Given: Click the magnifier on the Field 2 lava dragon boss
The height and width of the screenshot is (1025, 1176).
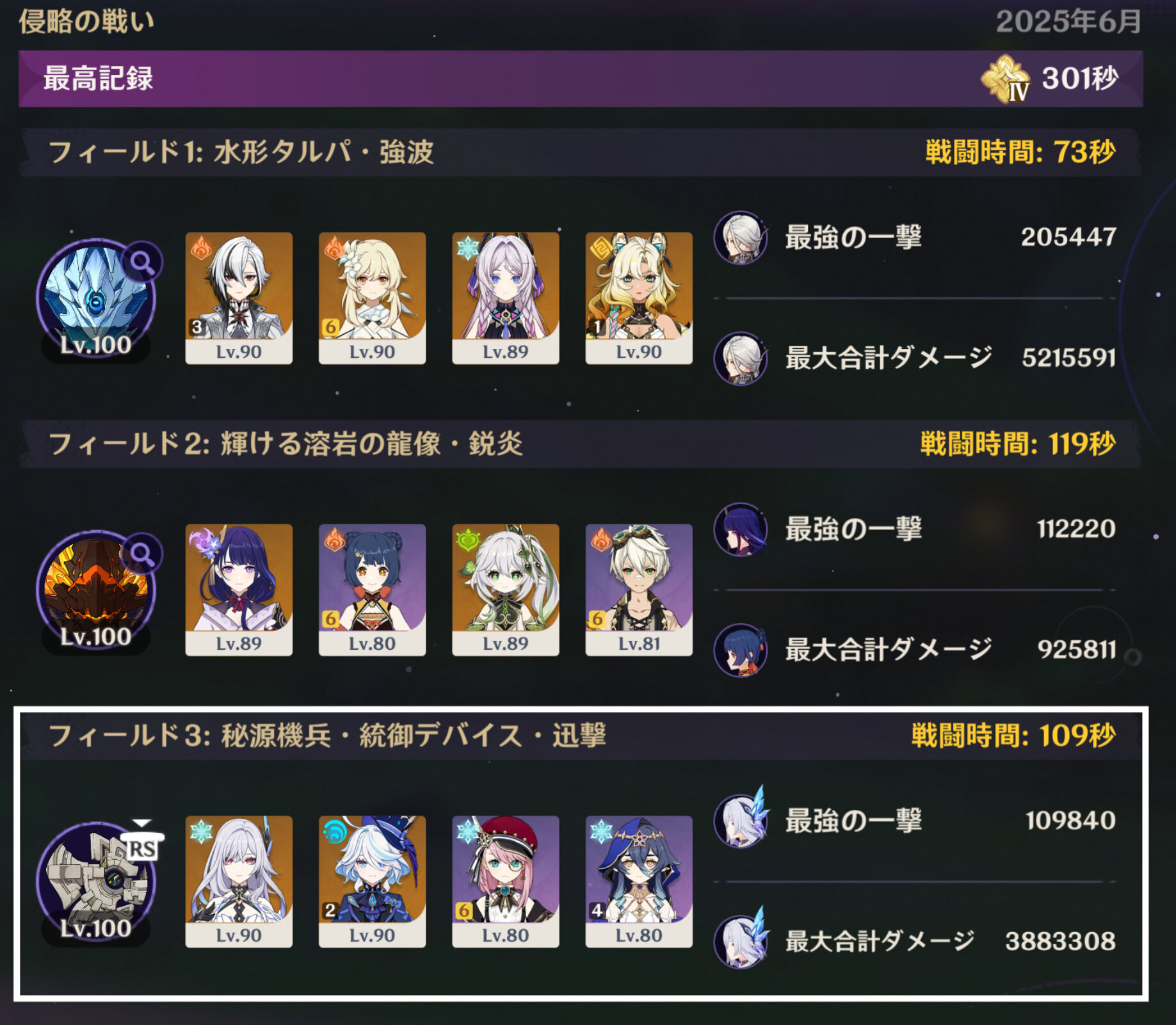Looking at the screenshot, I should [141, 554].
